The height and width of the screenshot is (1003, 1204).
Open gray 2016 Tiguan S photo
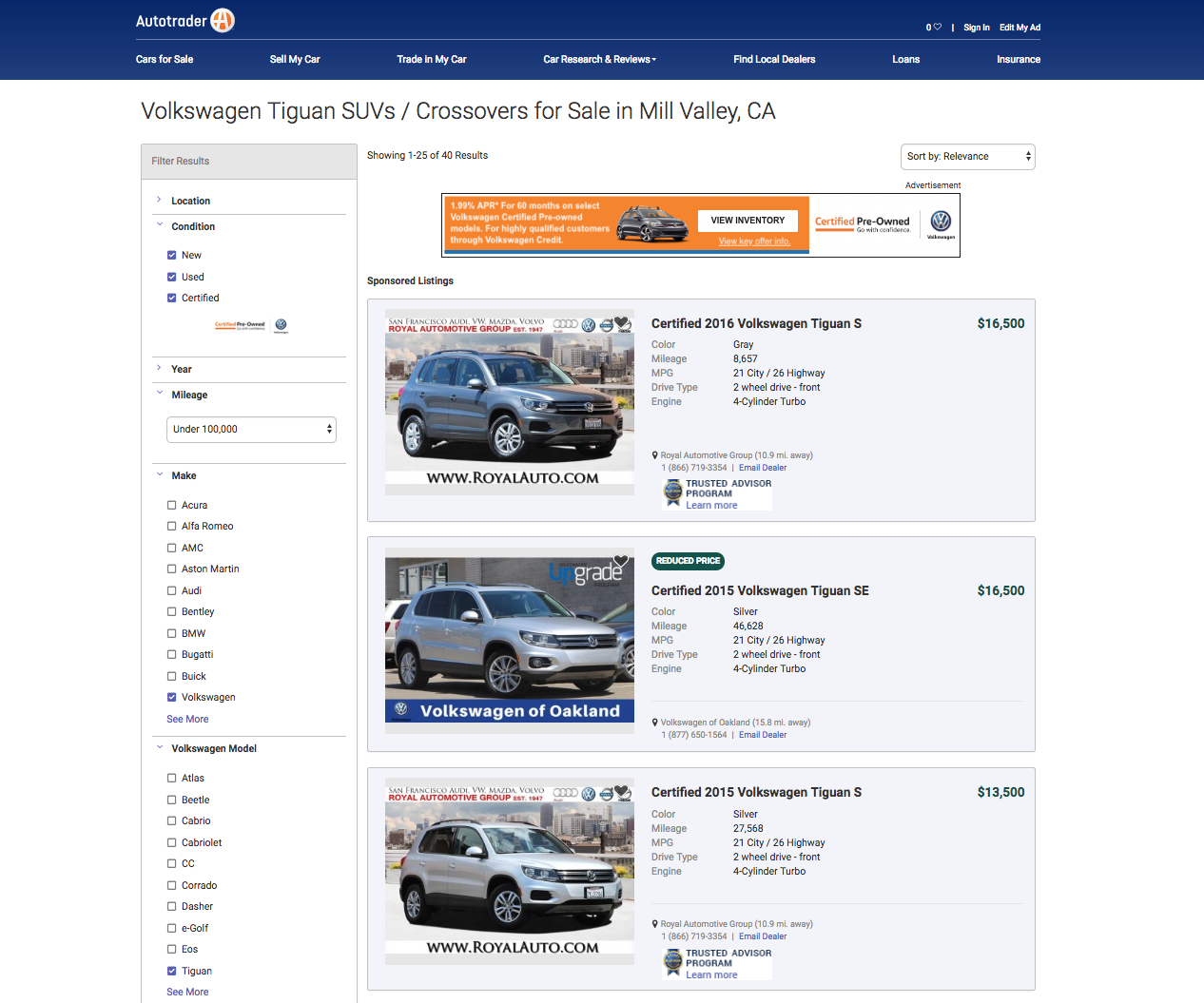pyautogui.click(x=510, y=402)
